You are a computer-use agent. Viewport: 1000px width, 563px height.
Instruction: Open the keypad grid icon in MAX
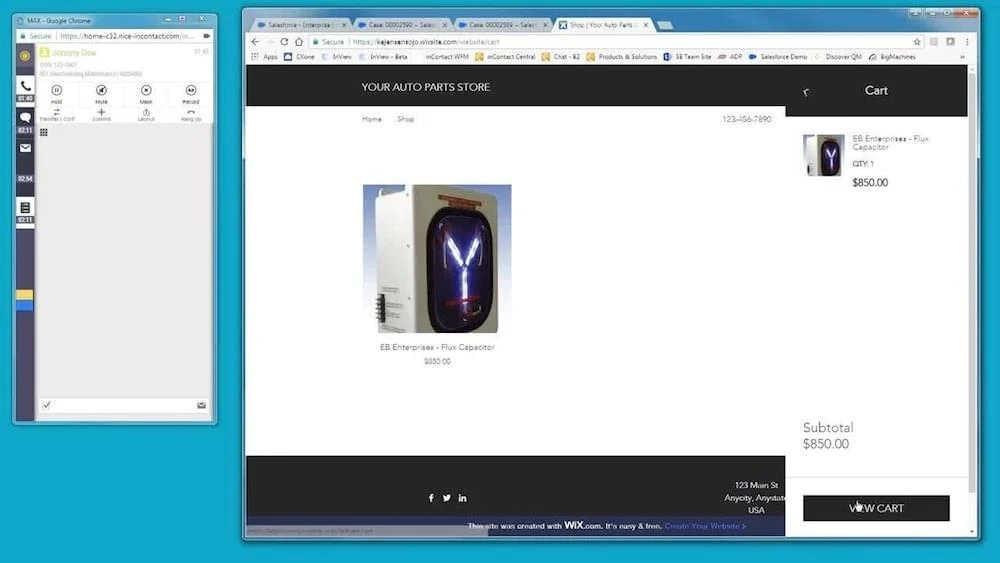(44, 133)
